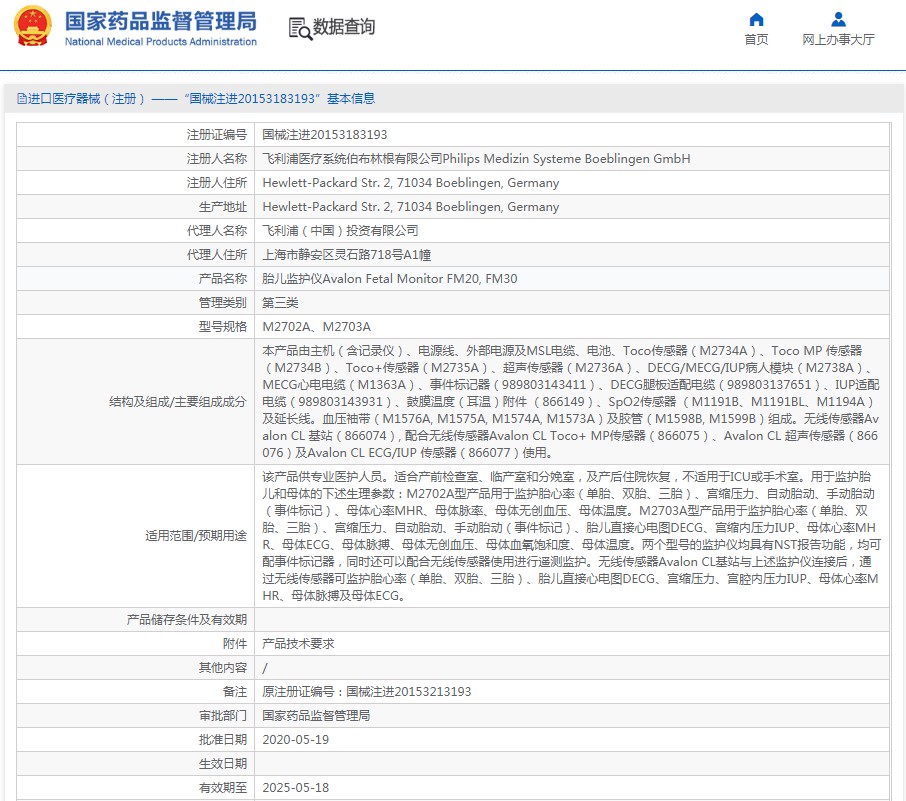This screenshot has width=906, height=801.
Task: Click the 注册人住所 Hewlett-Packard Str. address
Action: (410, 183)
